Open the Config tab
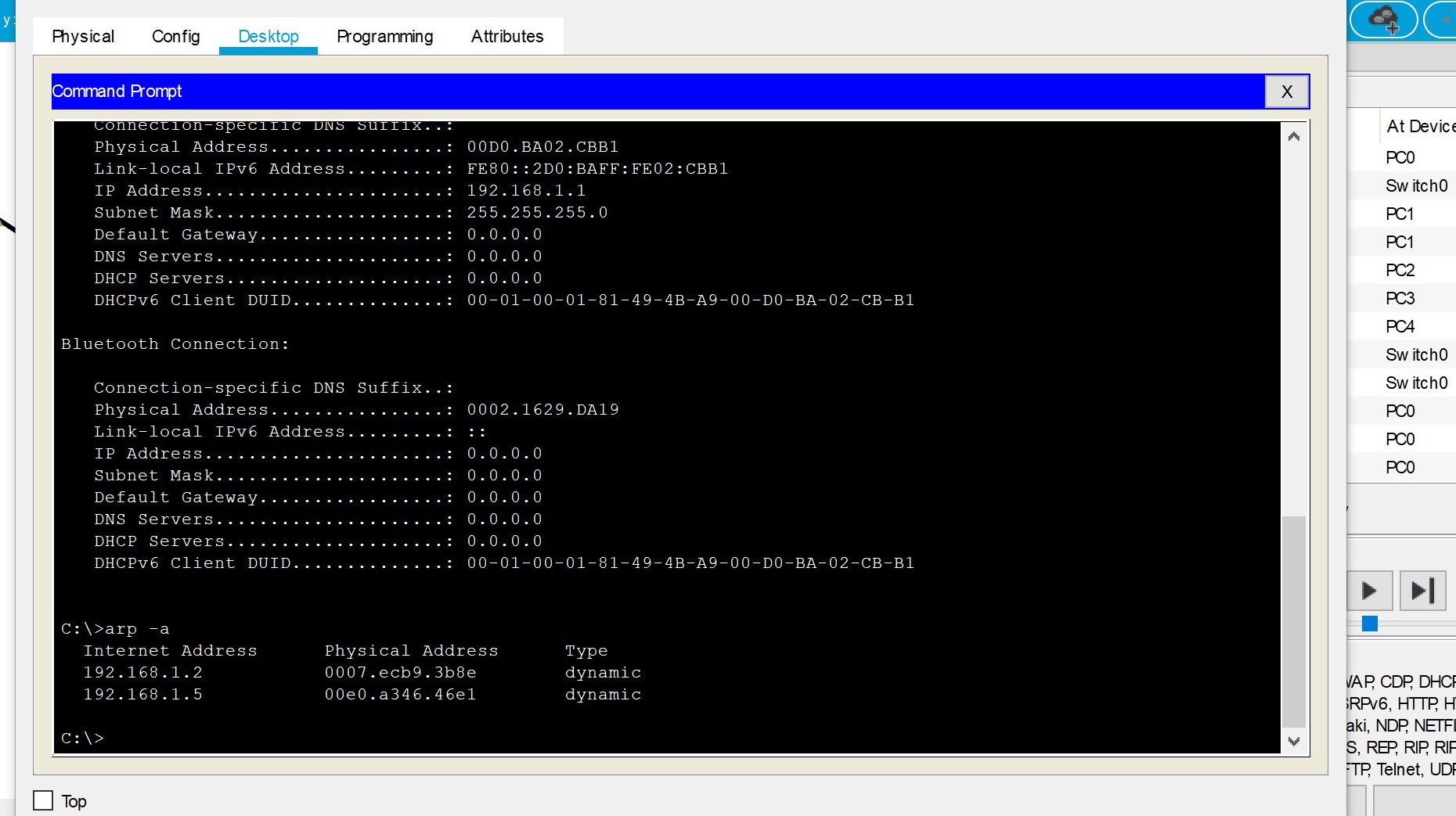The image size is (1456, 816). pyautogui.click(x=176, y=37)
